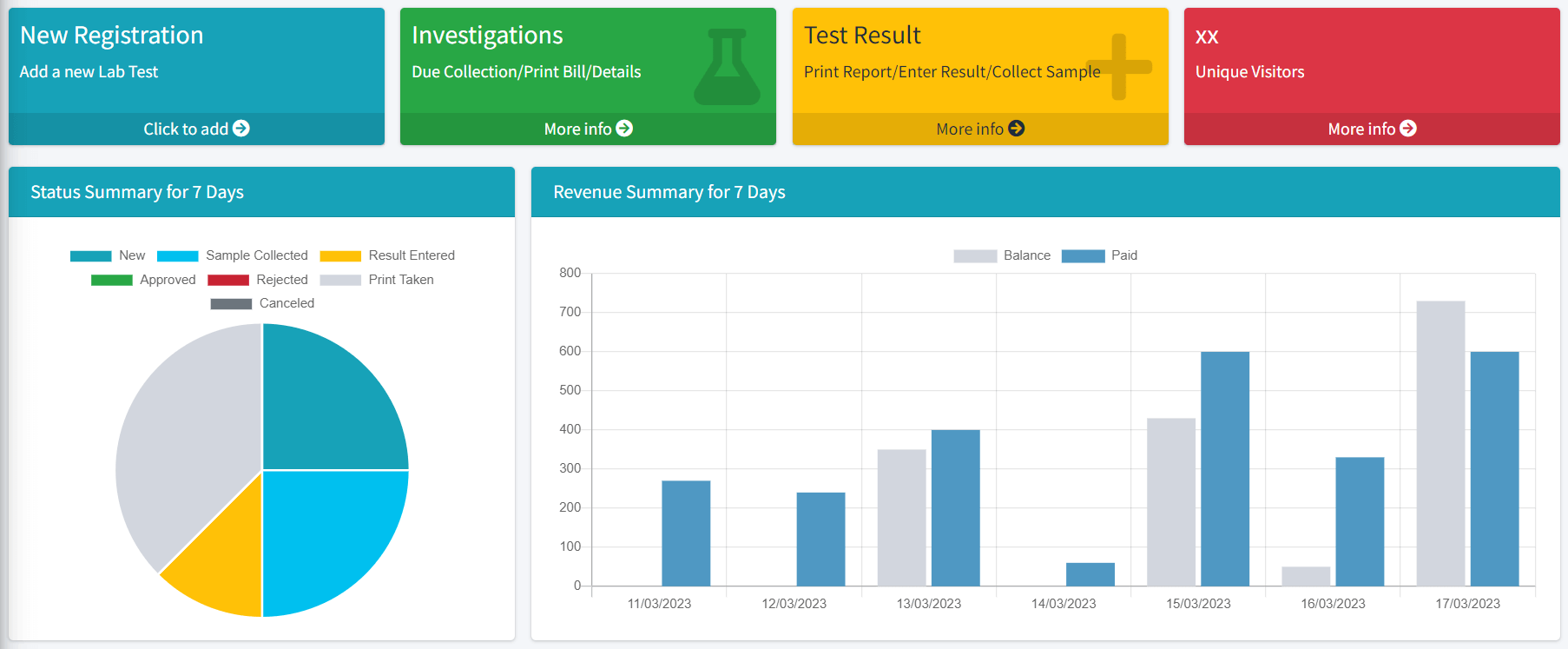The image size is (1568, 649).
Task: Click the Test Result card title
Action: coord(862,35)
